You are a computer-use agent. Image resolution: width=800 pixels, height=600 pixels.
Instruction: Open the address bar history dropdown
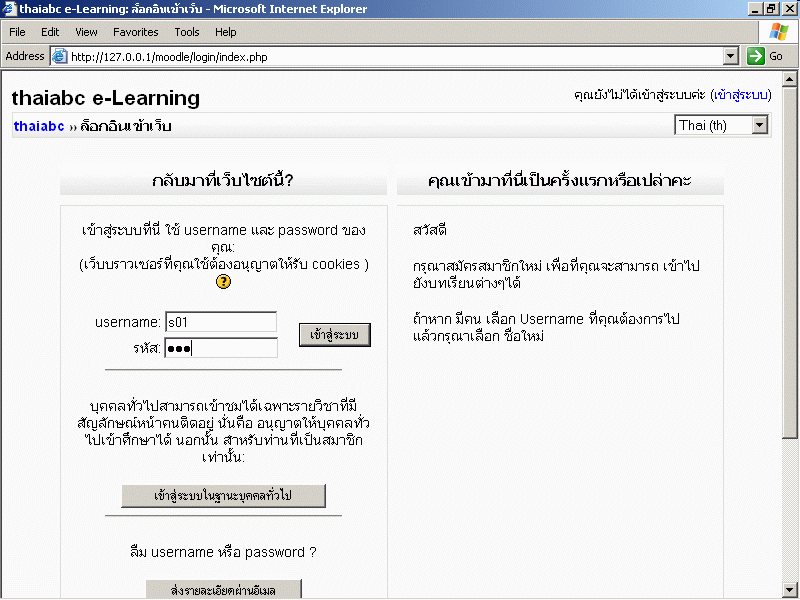coord(730,57)
